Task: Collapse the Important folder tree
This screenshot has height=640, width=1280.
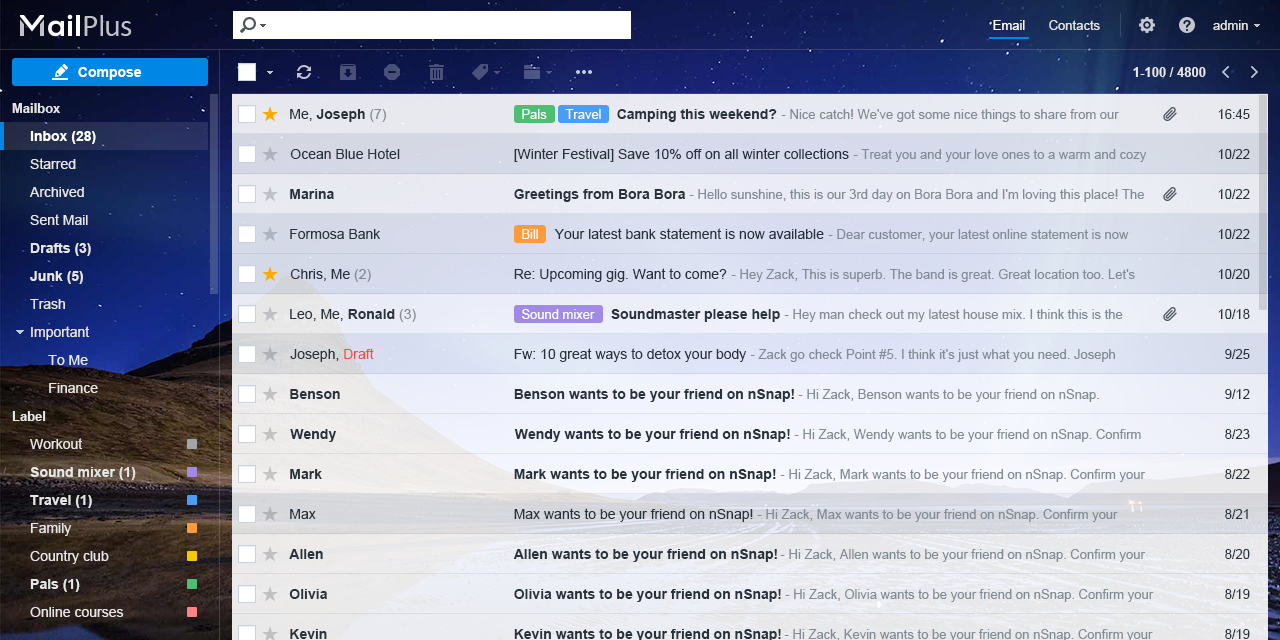Action: pyautogui.click(x=20, y=332)
